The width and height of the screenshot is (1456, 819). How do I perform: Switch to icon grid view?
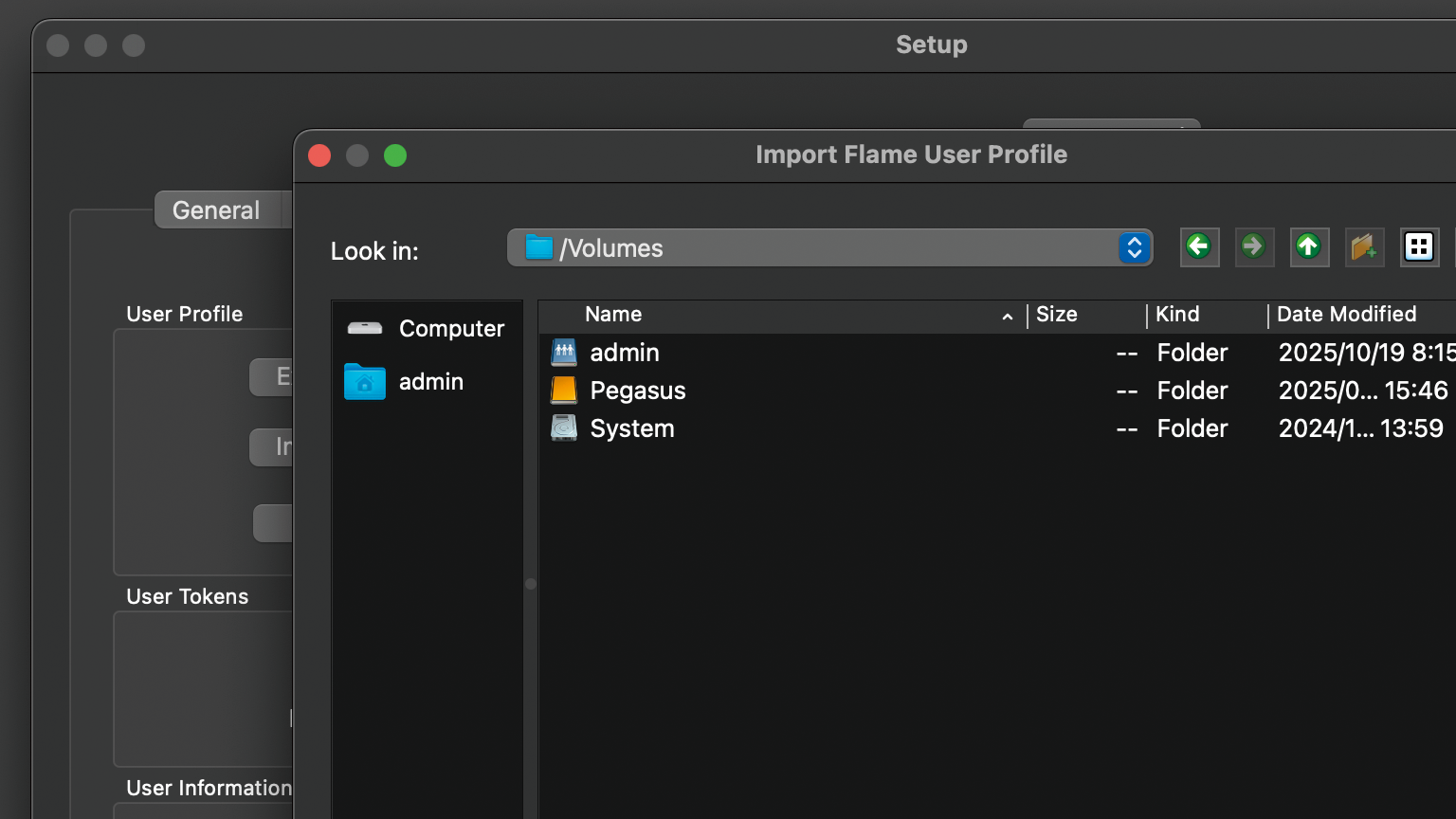pos(1419,247)
